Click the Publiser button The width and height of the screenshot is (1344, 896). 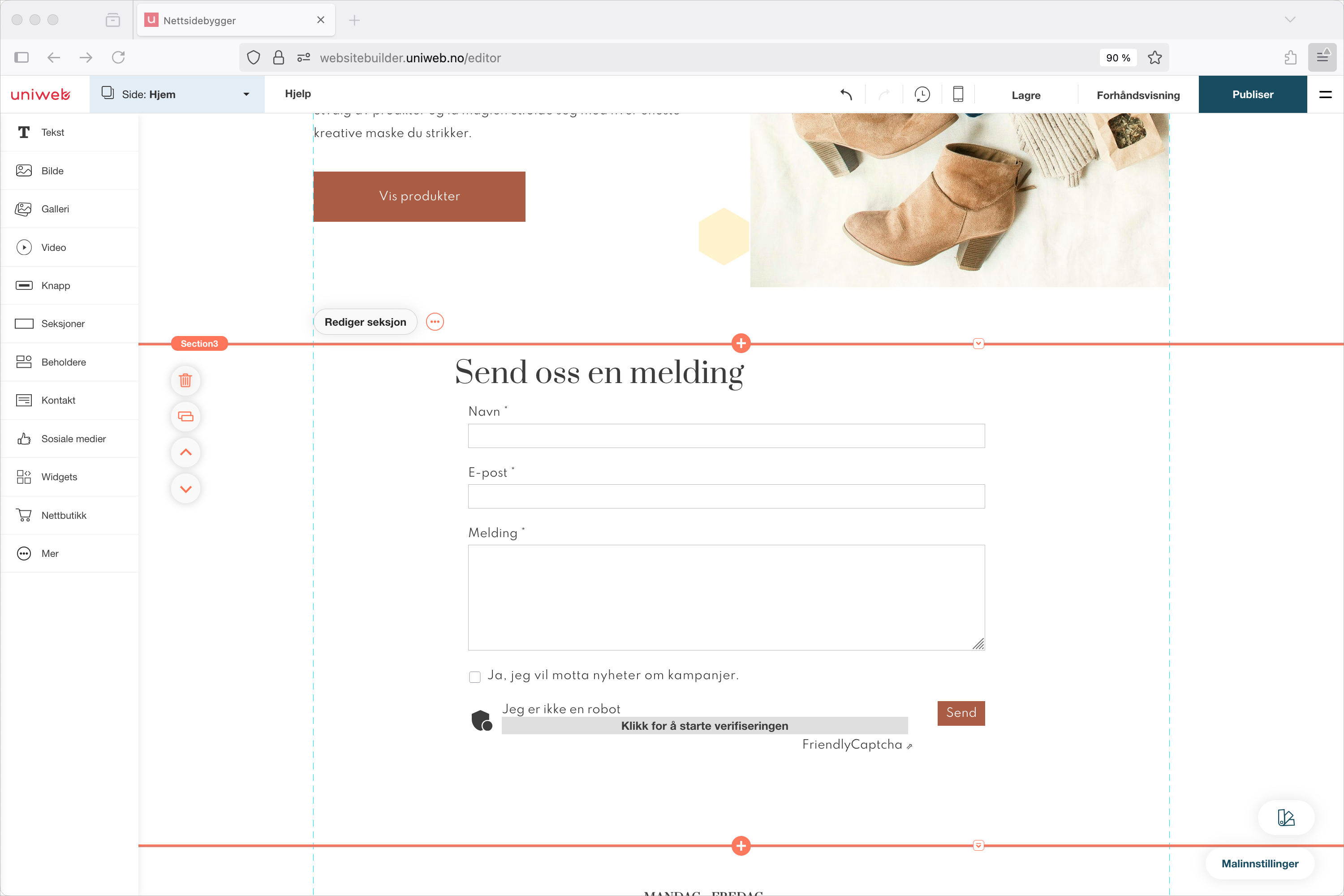pyautogui.click(x=1253, y=94)
